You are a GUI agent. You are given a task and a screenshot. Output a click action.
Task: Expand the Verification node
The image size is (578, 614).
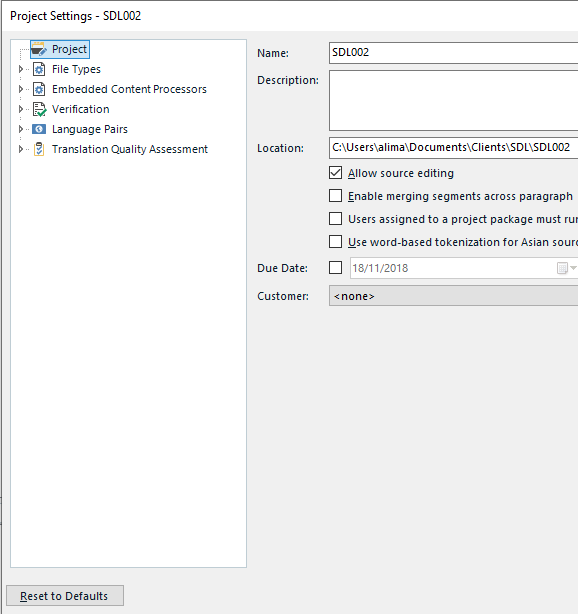click(21, 109)
